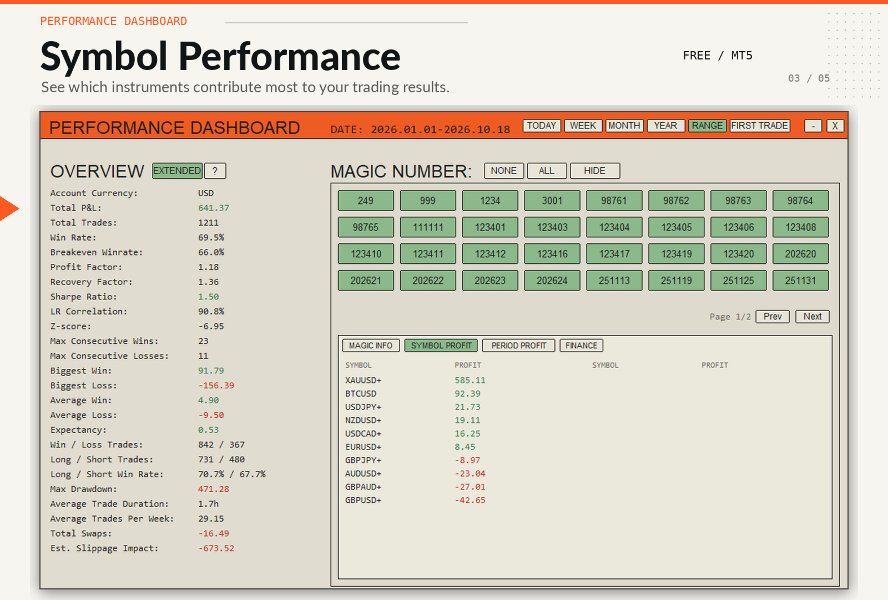The image size is (888, 600).
Task: Open the overview help question mark
Action: (x=215, y=171)
